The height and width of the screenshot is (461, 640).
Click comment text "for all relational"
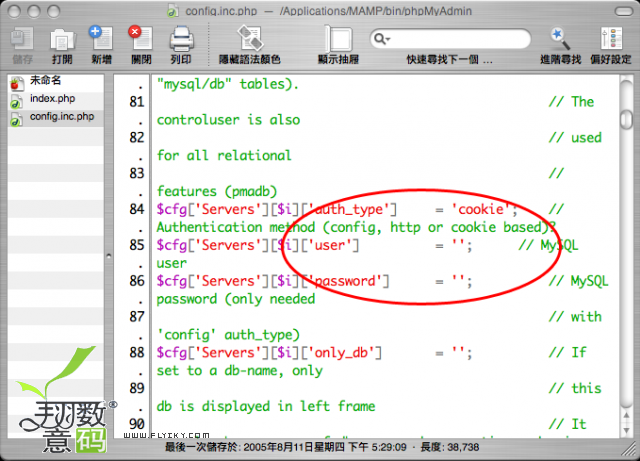coord(224,156)
